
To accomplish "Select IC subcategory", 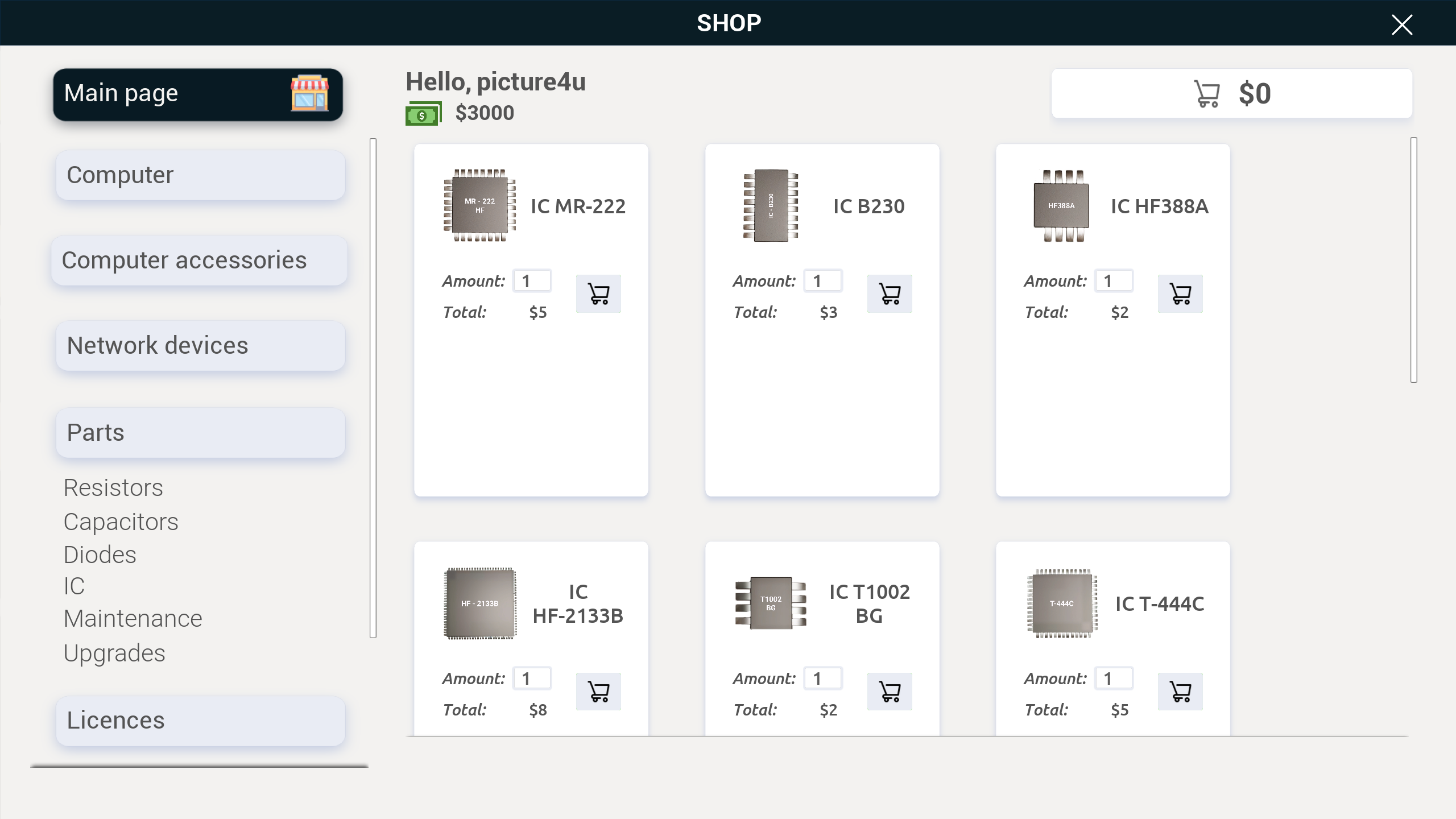I will [x=74, y=586].
